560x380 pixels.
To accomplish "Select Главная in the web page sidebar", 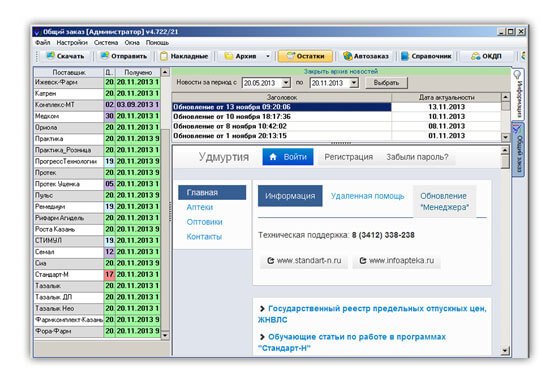I will click(212, 192).
